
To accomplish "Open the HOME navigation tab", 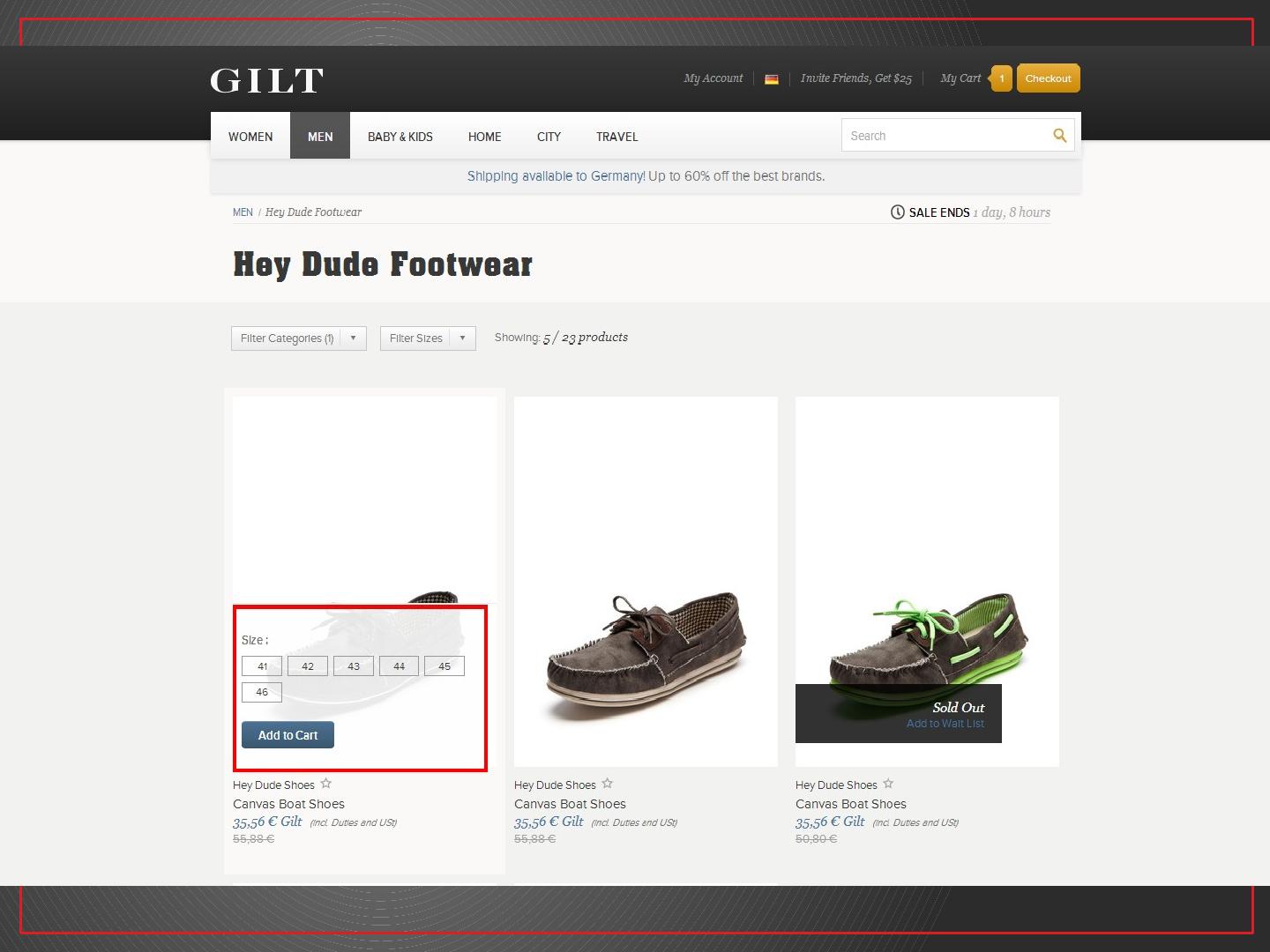I will (x=485, y=137).
